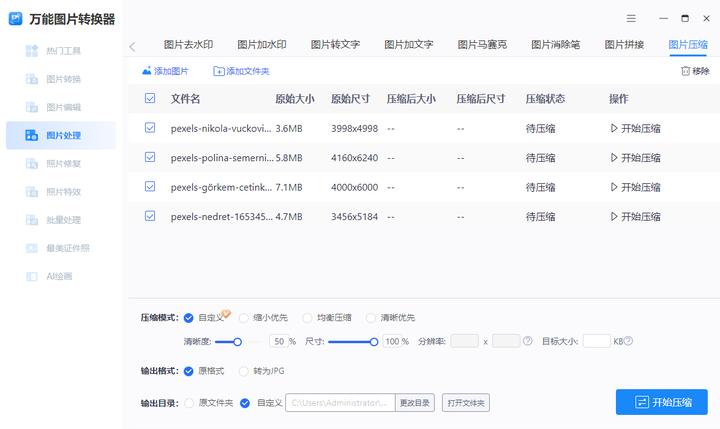Click the 清晰度 percentage field showing 50
The height and width of the screenshot is (429, 720).
(x=279, y=341)
